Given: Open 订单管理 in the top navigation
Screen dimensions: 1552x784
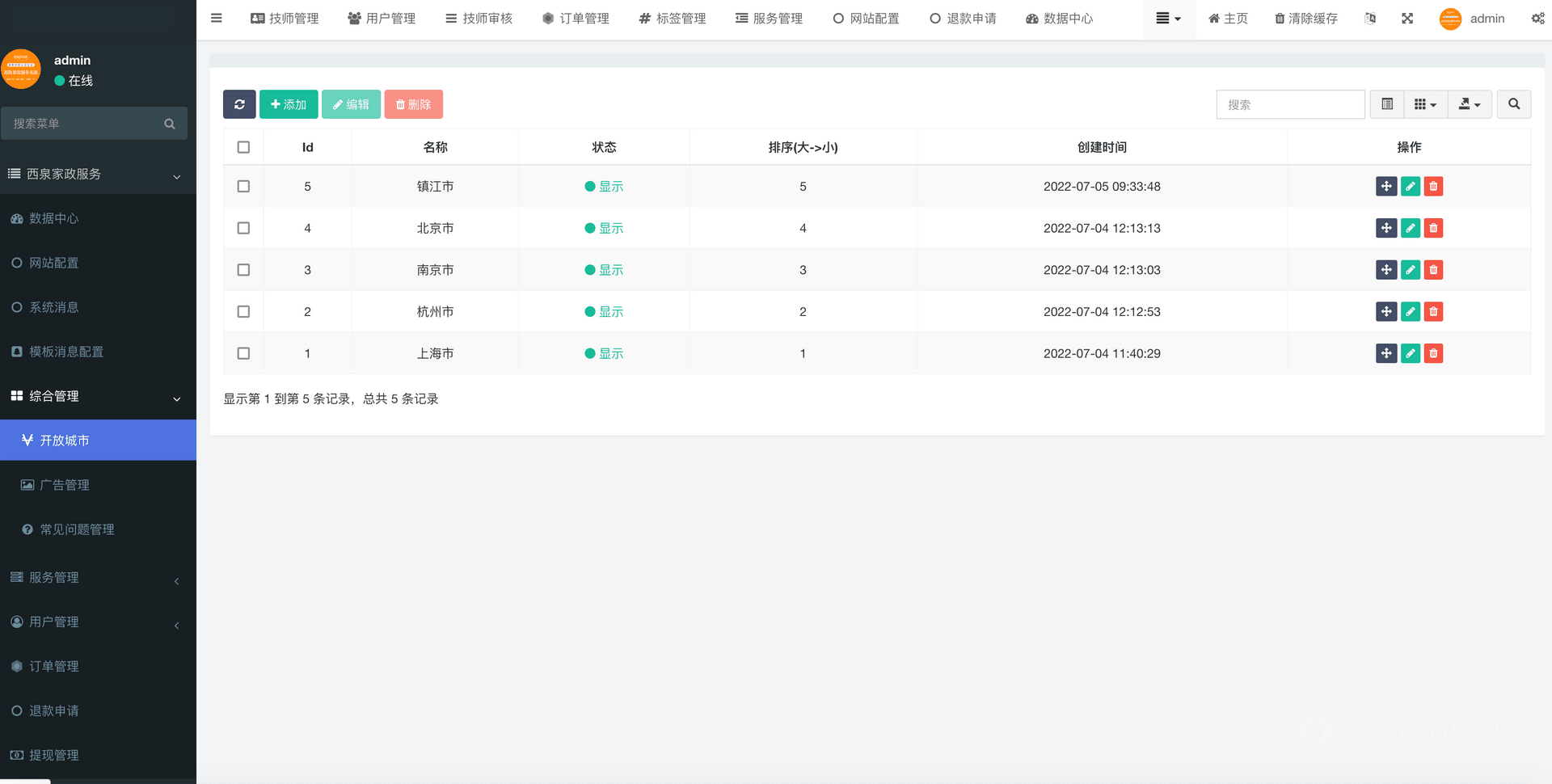Looking at the screenshot, I should [576, 19].
